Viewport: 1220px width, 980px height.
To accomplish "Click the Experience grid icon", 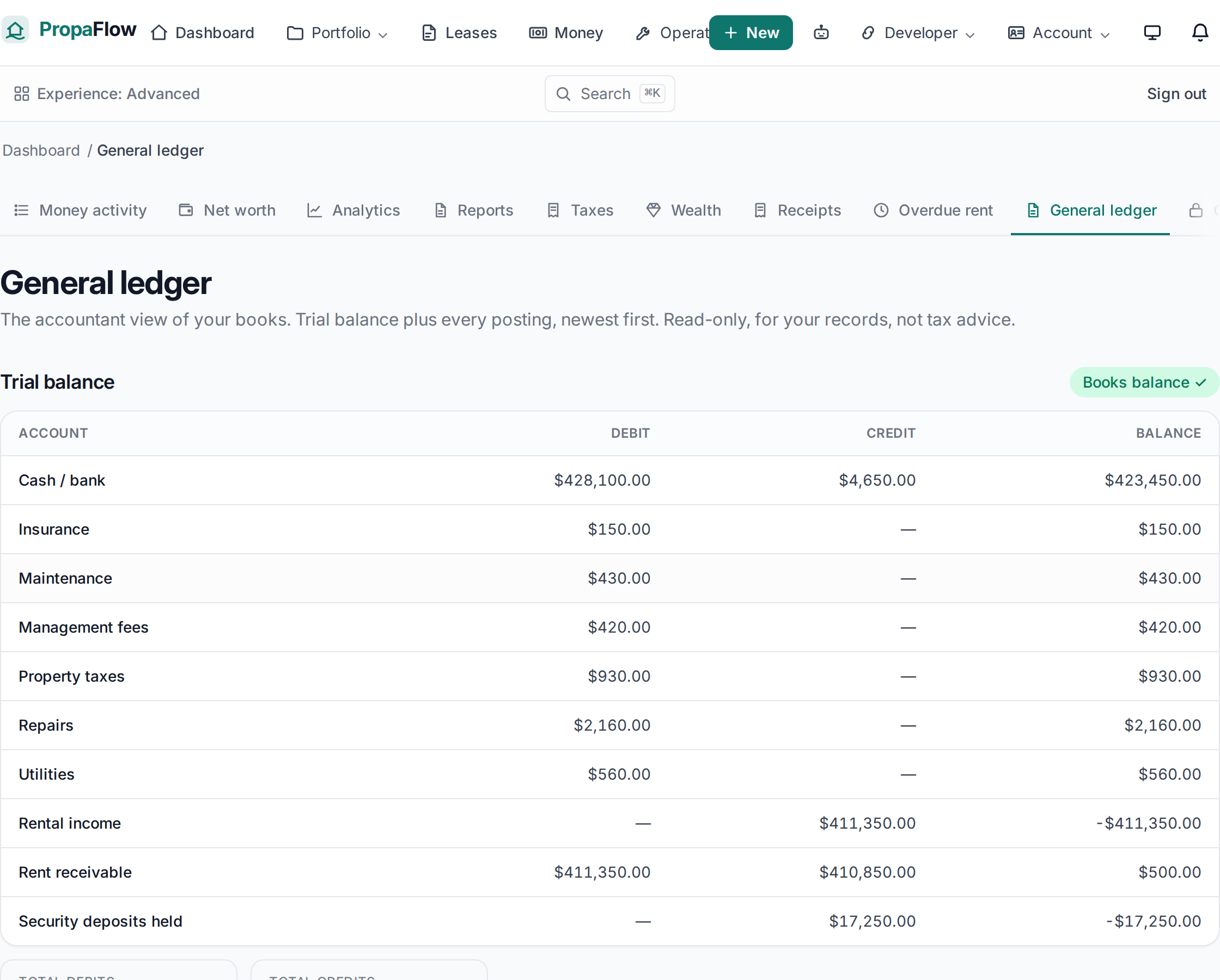I will click(21, 94).
